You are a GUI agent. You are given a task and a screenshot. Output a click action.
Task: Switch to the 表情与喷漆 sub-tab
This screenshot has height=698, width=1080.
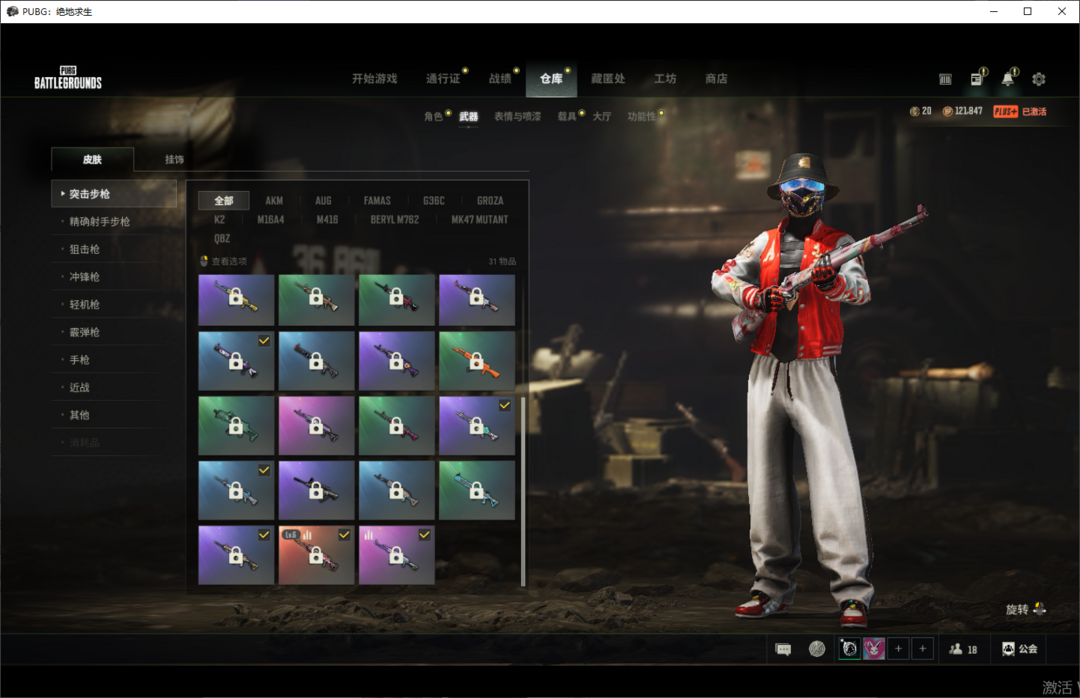[517, 116]
